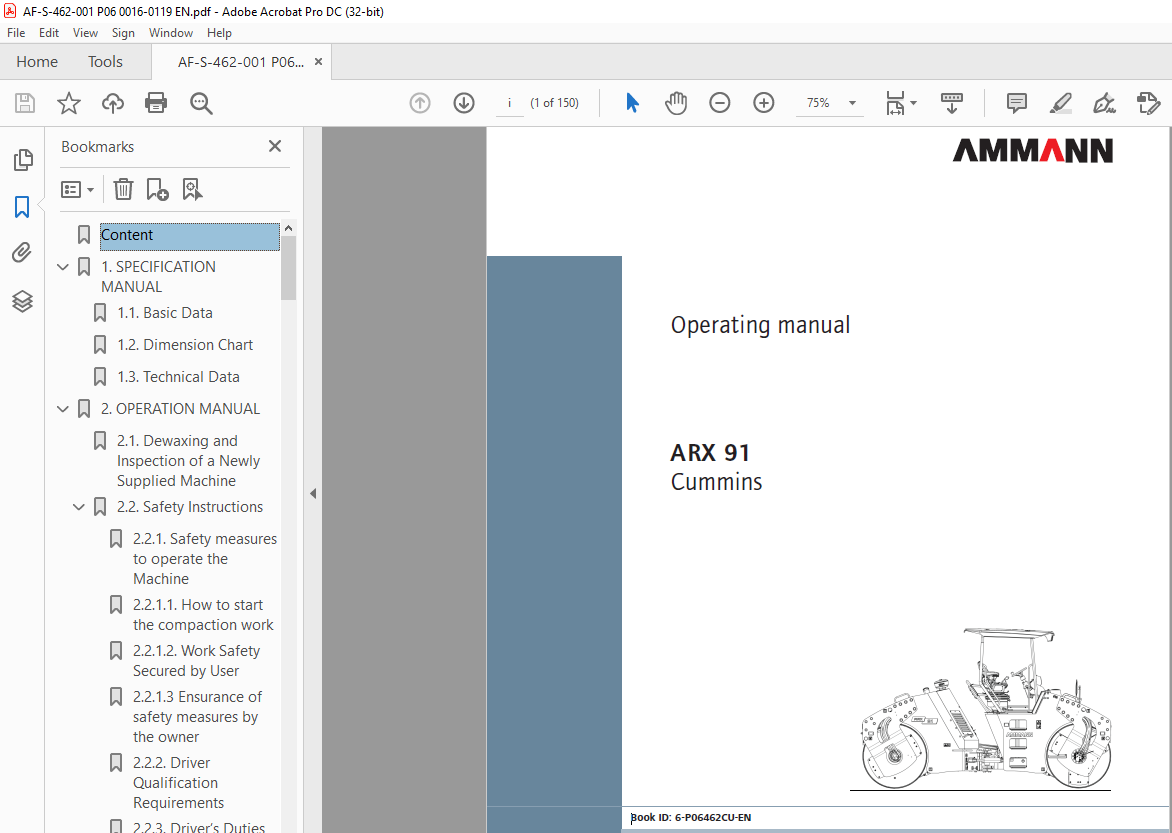Open the Edit PDF tool icon
The image size is (1172, 833).
pos(1148,103)
